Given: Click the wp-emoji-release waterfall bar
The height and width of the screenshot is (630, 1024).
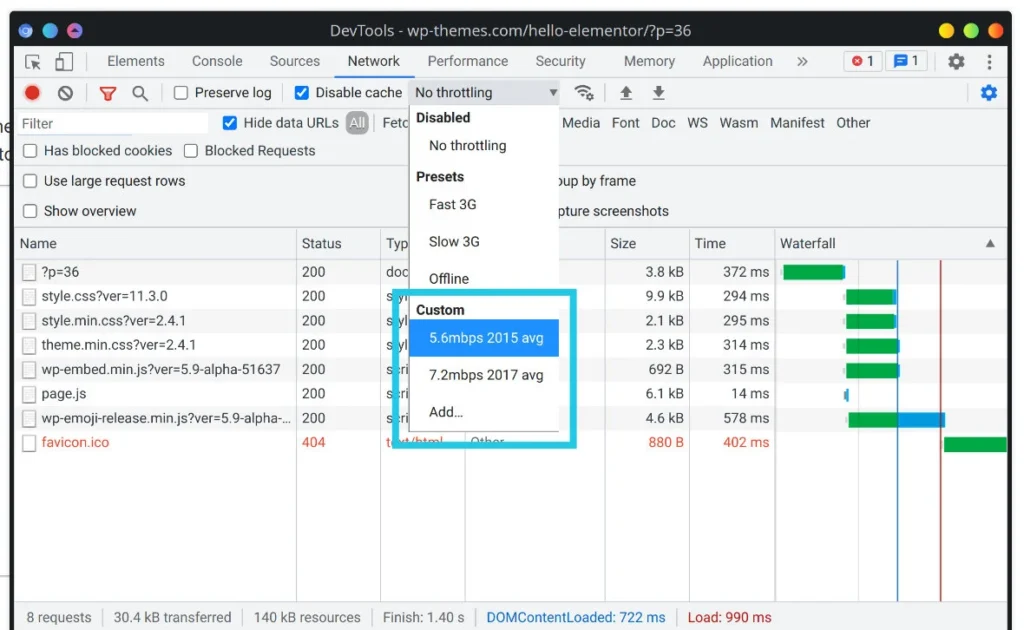Looking at the screenshot, I should pos(896,420).
